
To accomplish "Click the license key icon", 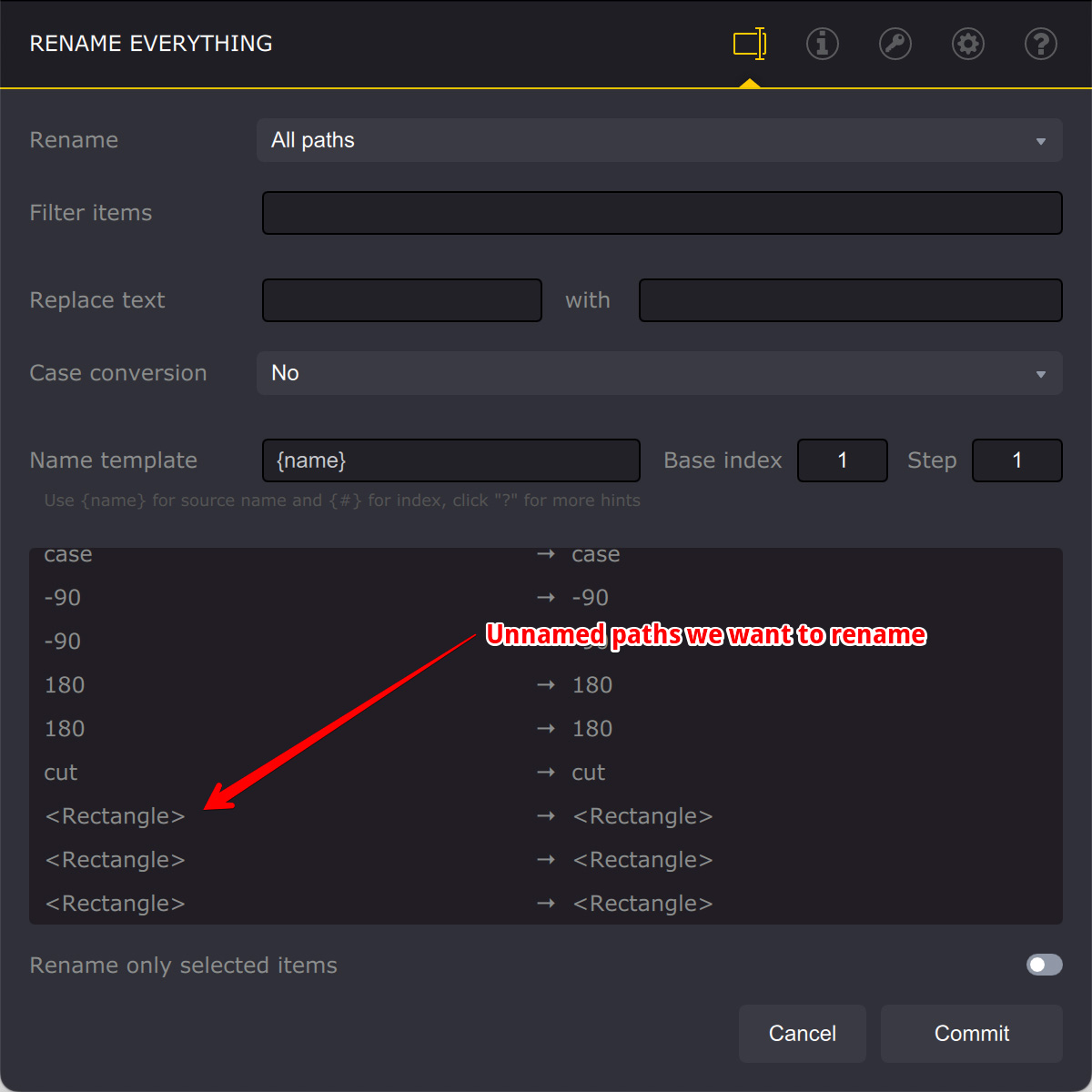I will [x=895, y=44].
